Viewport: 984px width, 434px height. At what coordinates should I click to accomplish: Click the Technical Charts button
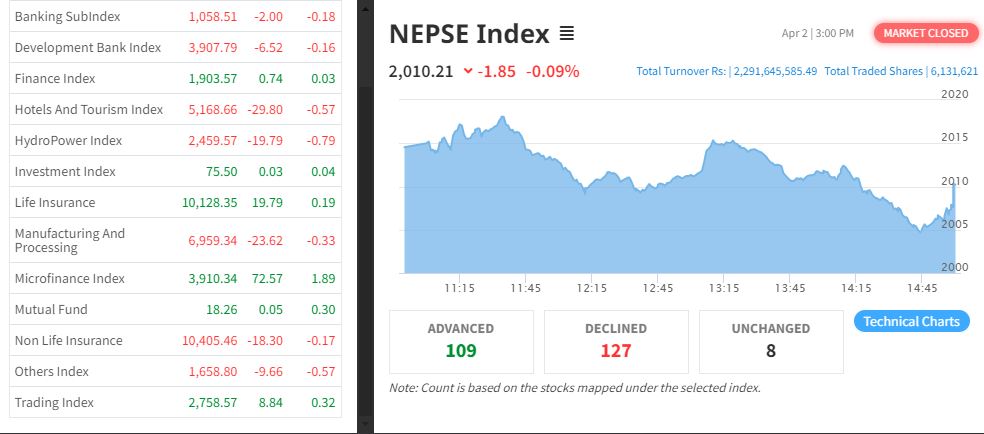click(911, 321)
